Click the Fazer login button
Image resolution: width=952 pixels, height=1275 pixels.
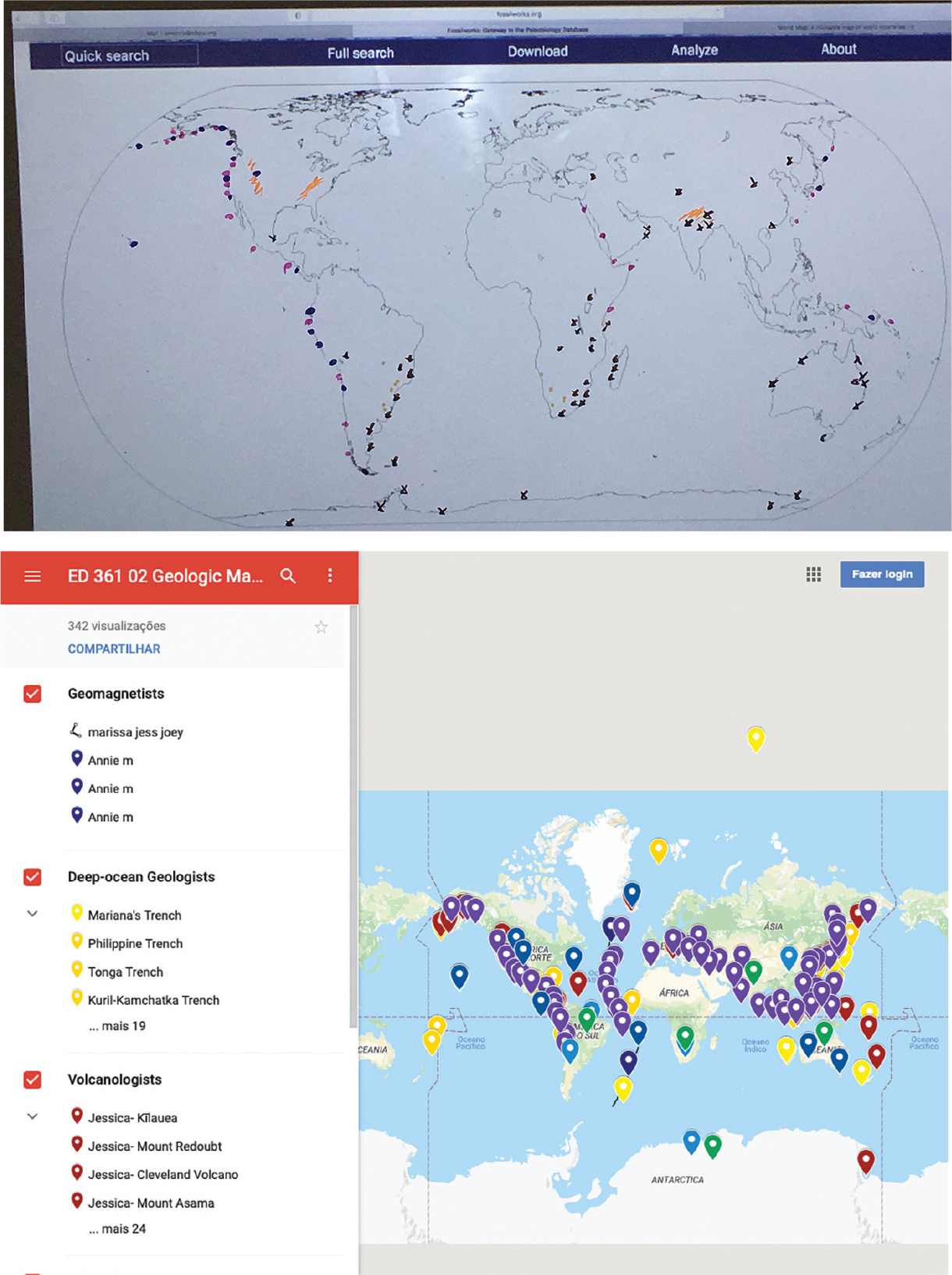(x=882, y=574)
